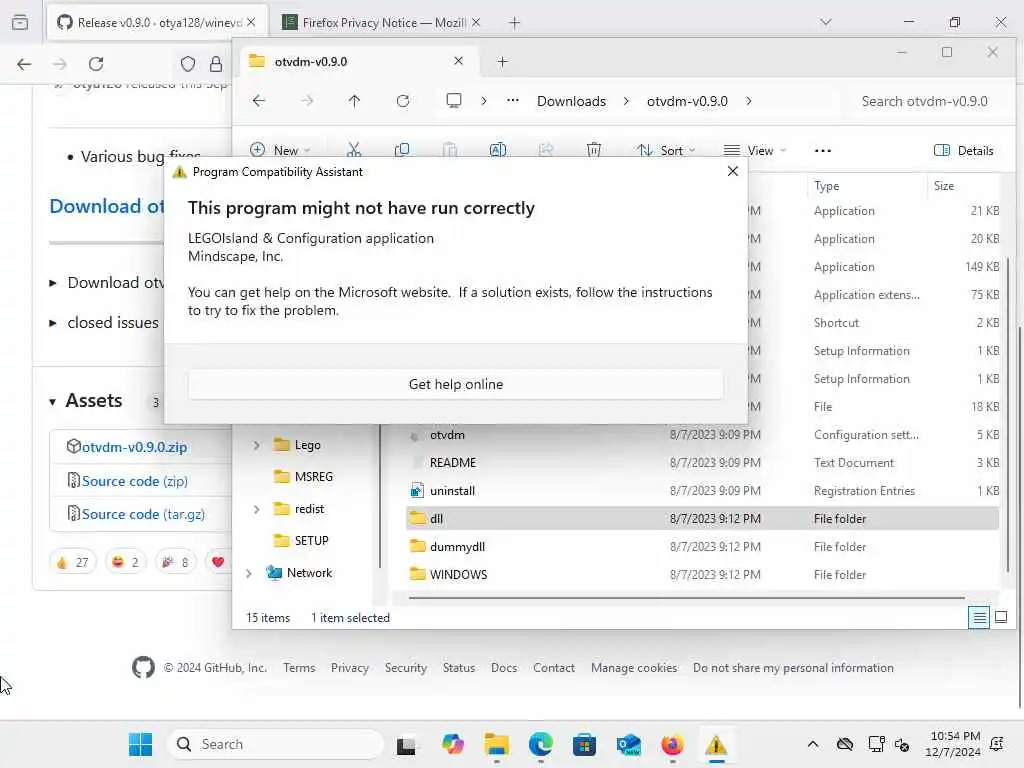
Task: Go up one folder in File Explorer
Action: (354, 101)
